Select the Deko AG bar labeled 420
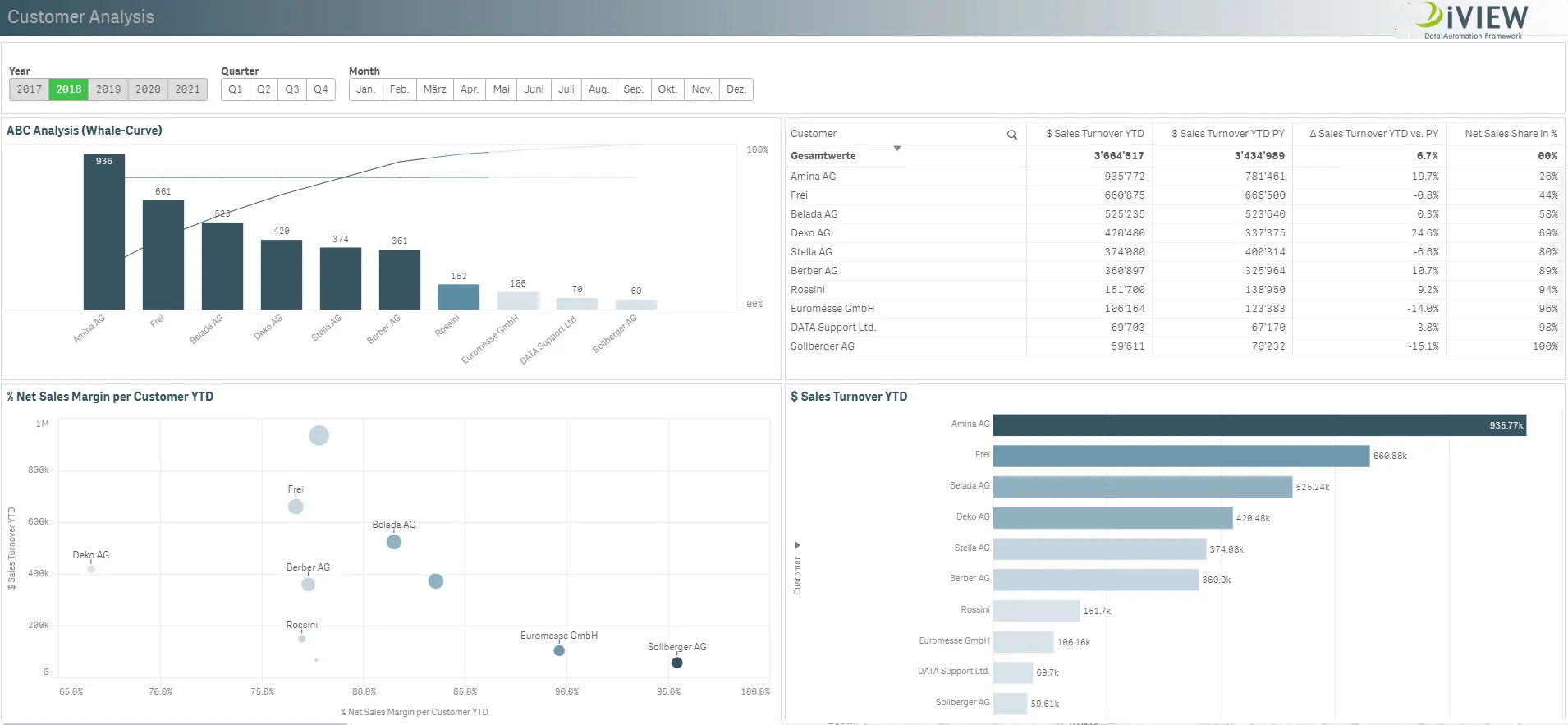The height and width of the screenshot is (725, 1568). 282,274
